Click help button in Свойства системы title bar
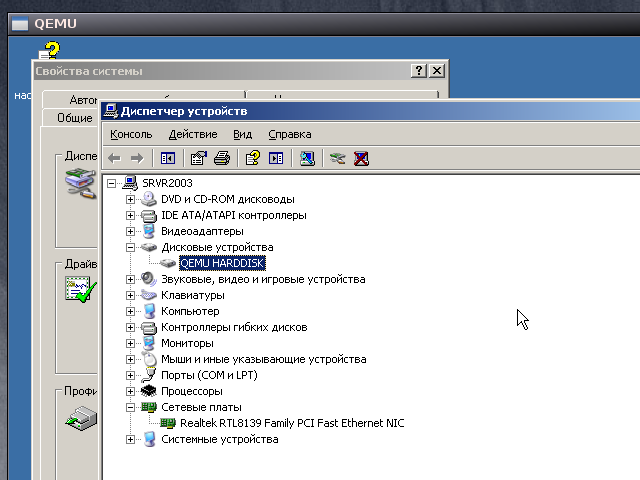The width and height of the screenshot is (640, 480). tap(419, 71)
